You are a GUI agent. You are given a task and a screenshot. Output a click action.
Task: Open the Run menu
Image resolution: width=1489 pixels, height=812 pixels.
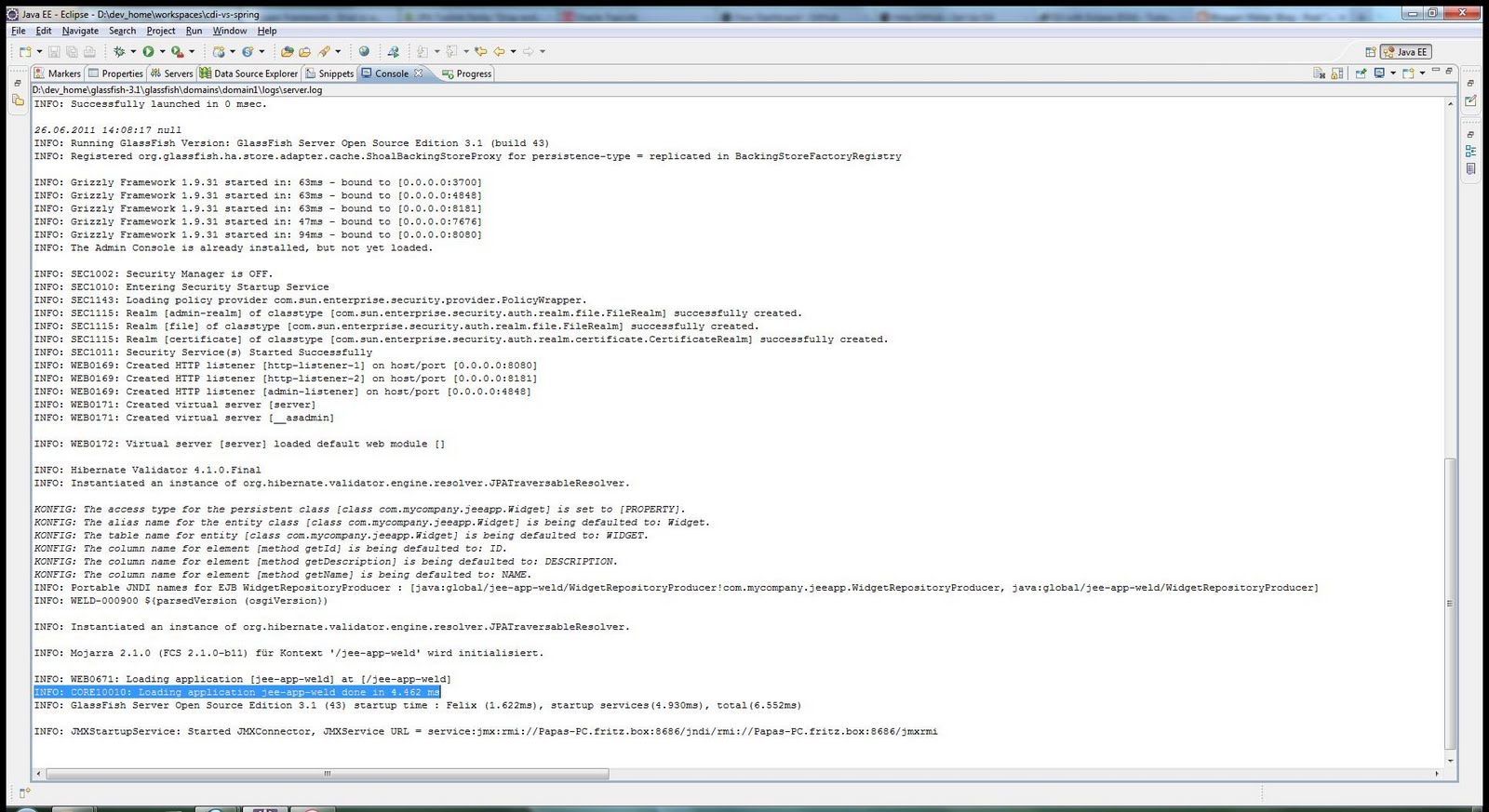coord(194,31)
